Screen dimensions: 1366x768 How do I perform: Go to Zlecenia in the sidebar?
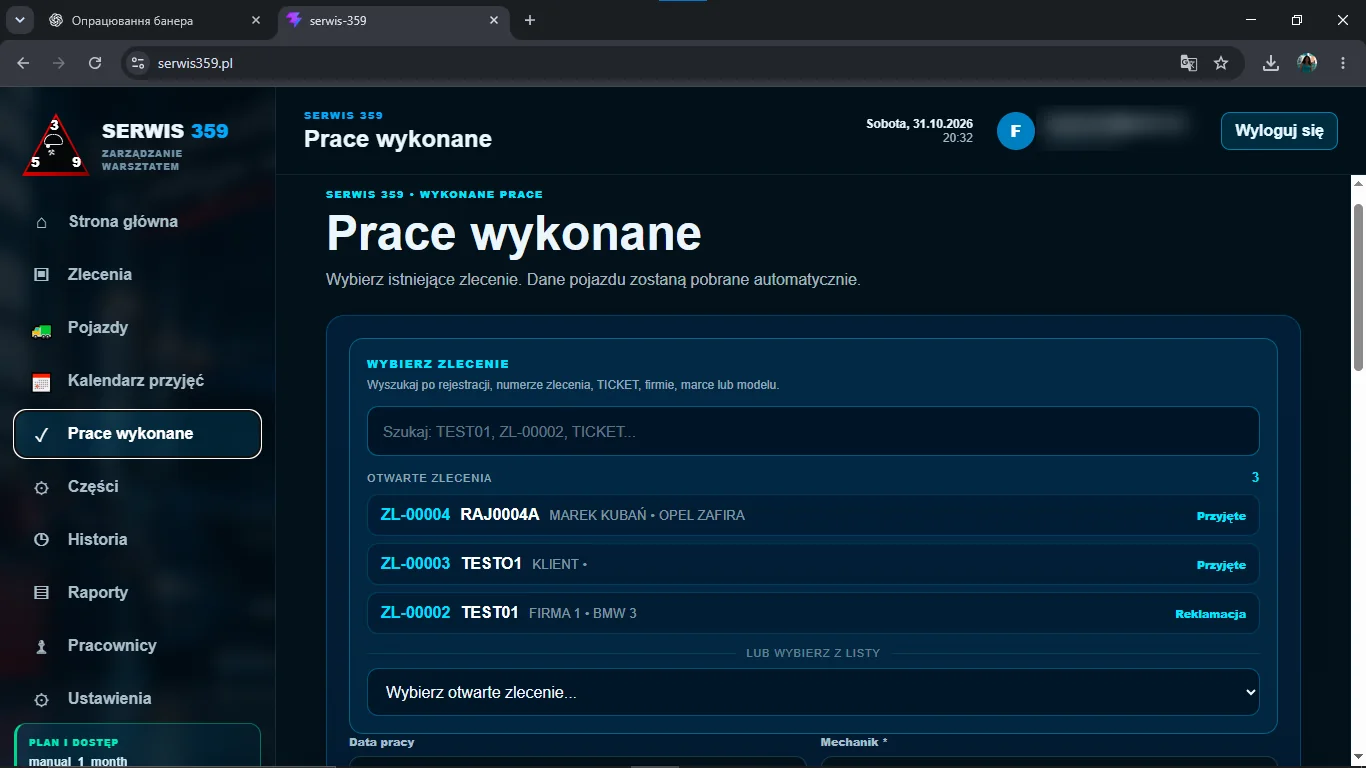click(137, 275)
